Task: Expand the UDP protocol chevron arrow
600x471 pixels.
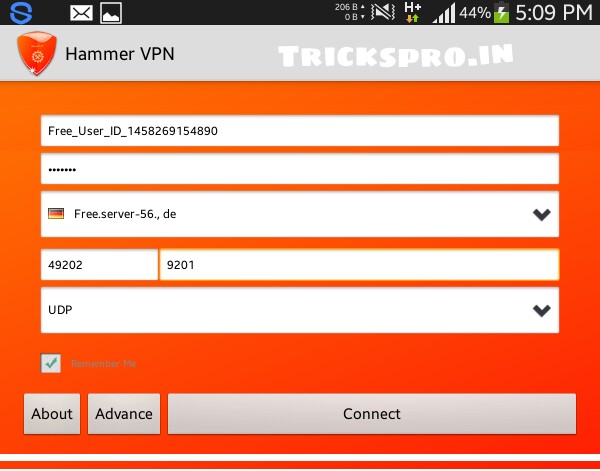Action: click(541, 310)
